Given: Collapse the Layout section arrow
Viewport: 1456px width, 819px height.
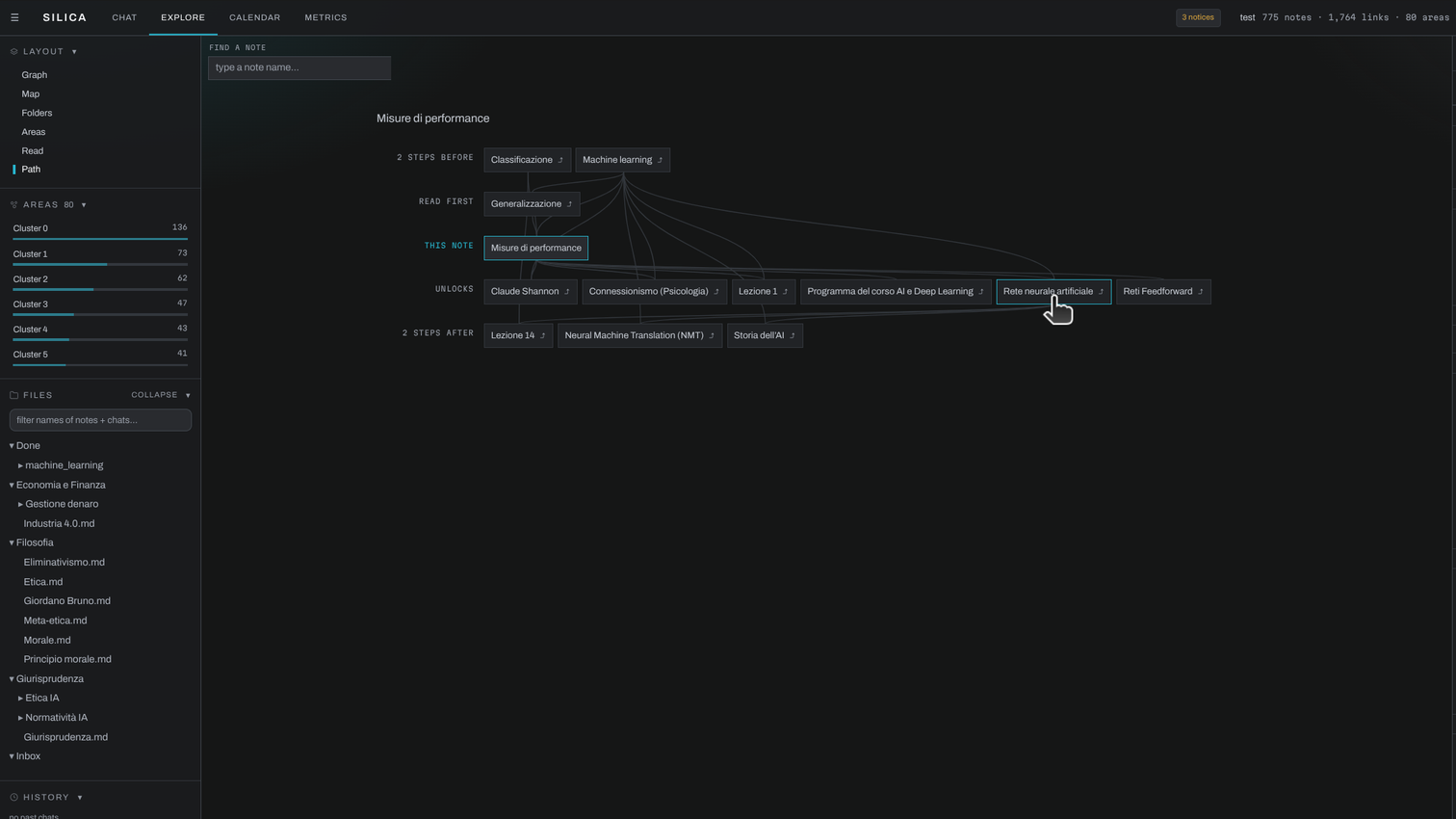Looking at the screenshot, I should pos(74,52).
